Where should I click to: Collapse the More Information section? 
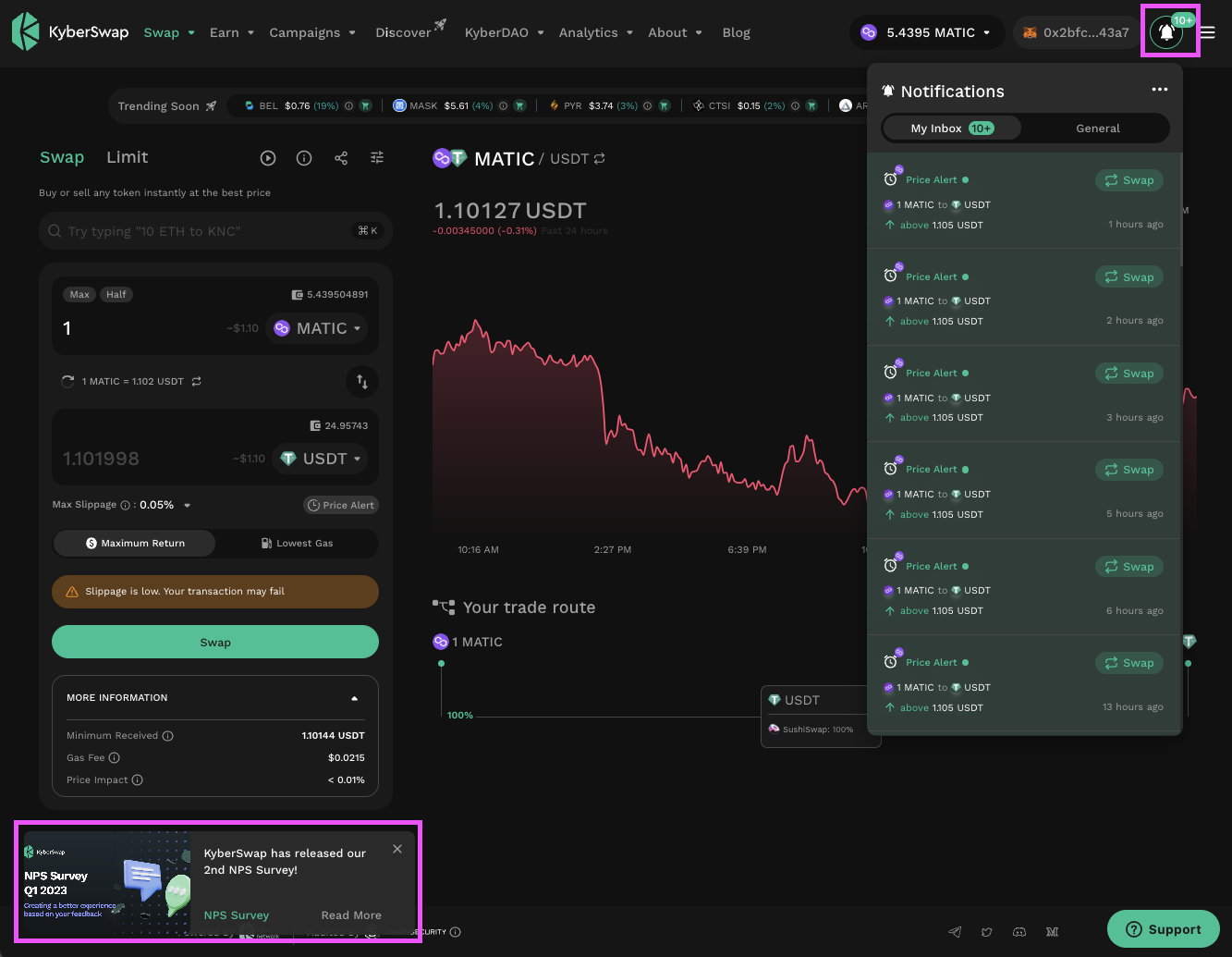[x=355, y=698]
